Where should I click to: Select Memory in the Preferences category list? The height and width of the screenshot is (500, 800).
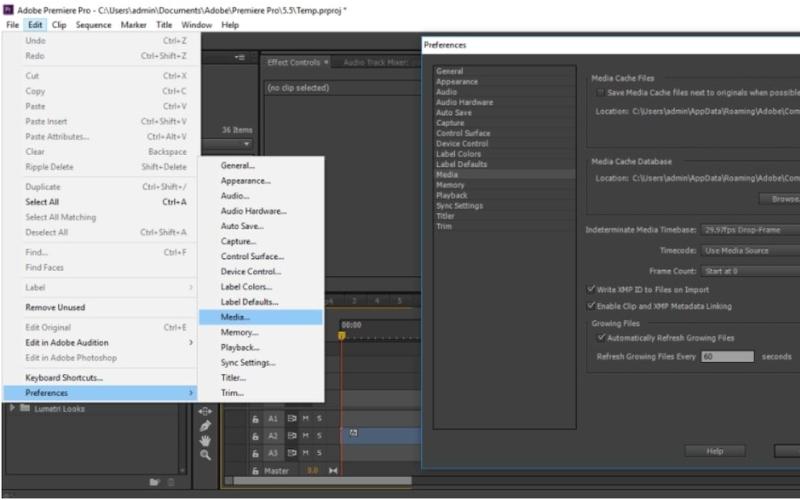505,185
